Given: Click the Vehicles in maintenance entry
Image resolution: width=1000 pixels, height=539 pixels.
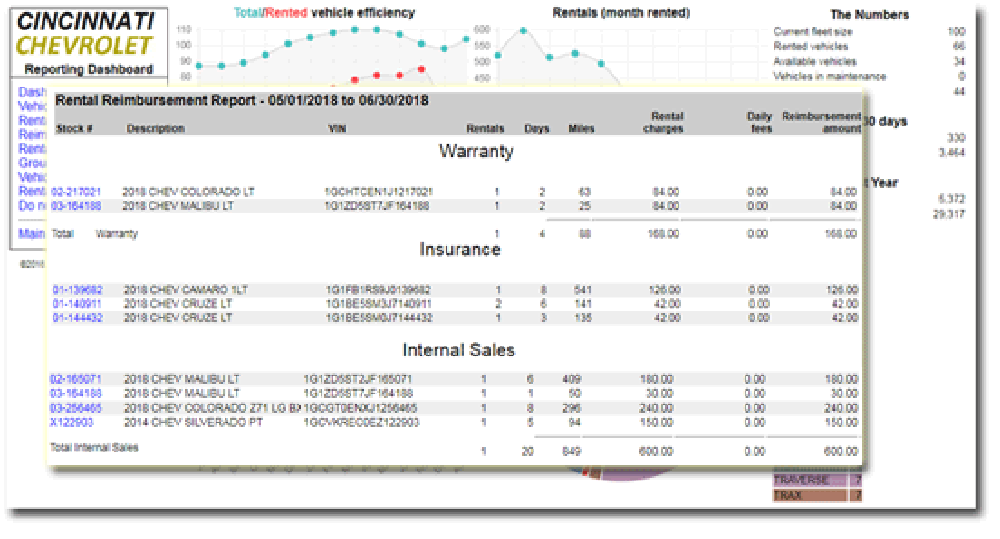Looking at the screenshot, I should tap(830, 77).
